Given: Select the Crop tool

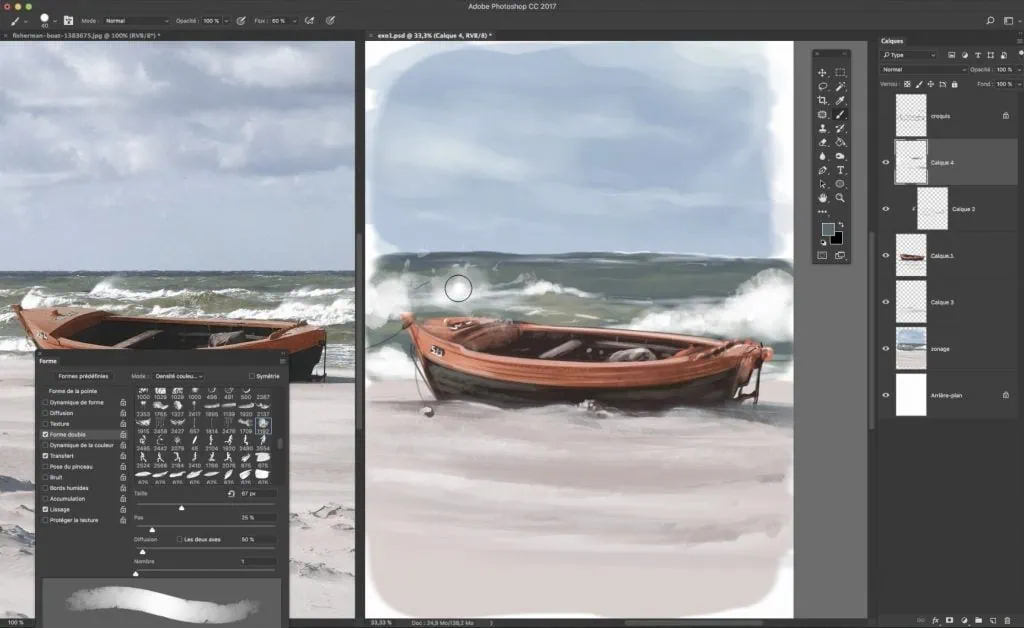Looking at the screenshot, I should 822,101.
